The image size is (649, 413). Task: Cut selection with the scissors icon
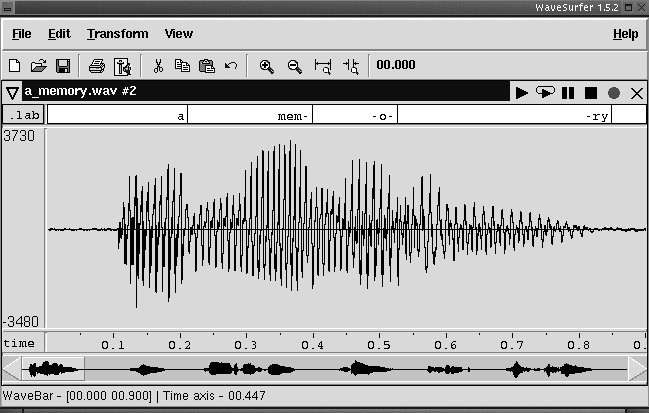(x=157, y=66)
